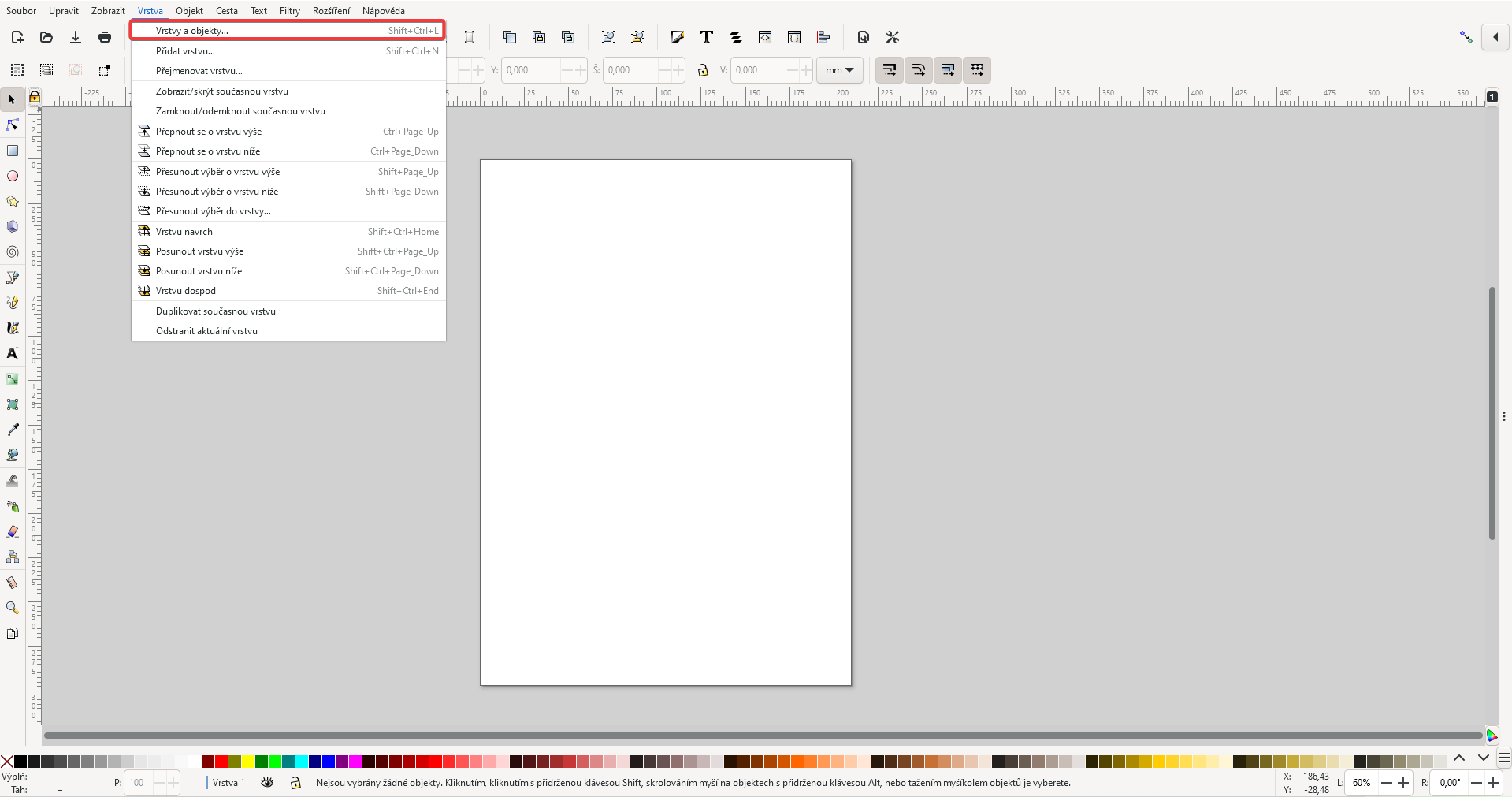
Task: Open the Filtry menu
Action: tap(289, 10)
